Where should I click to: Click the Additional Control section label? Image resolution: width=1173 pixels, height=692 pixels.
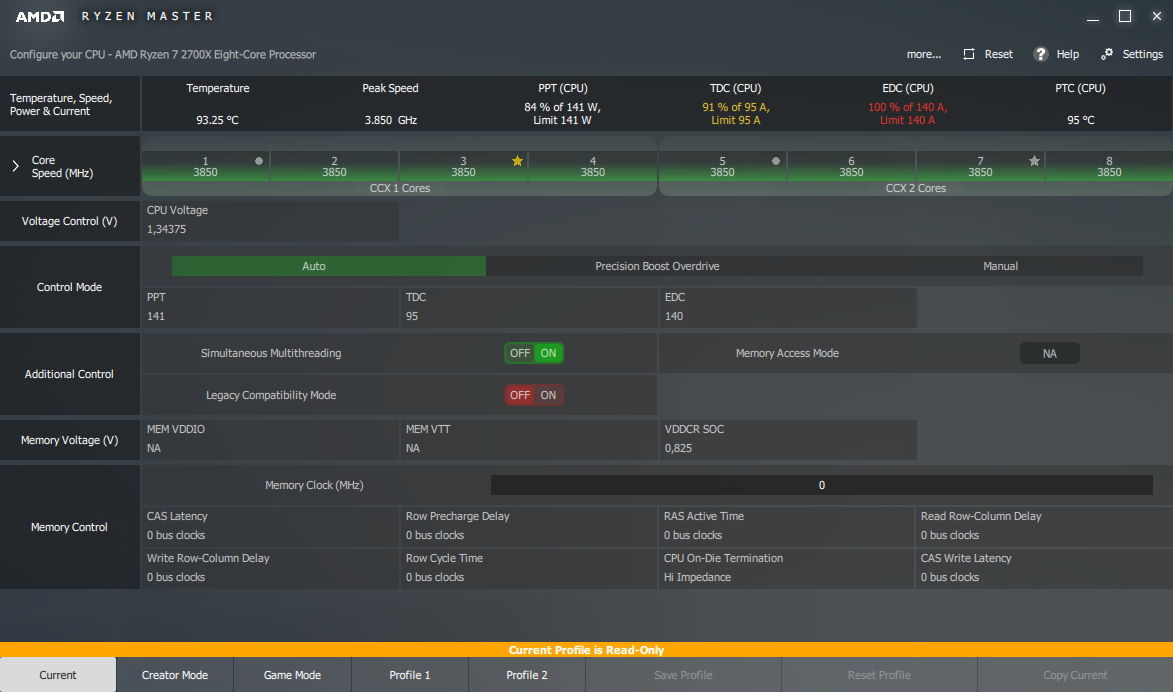click(x=70, y=374)
